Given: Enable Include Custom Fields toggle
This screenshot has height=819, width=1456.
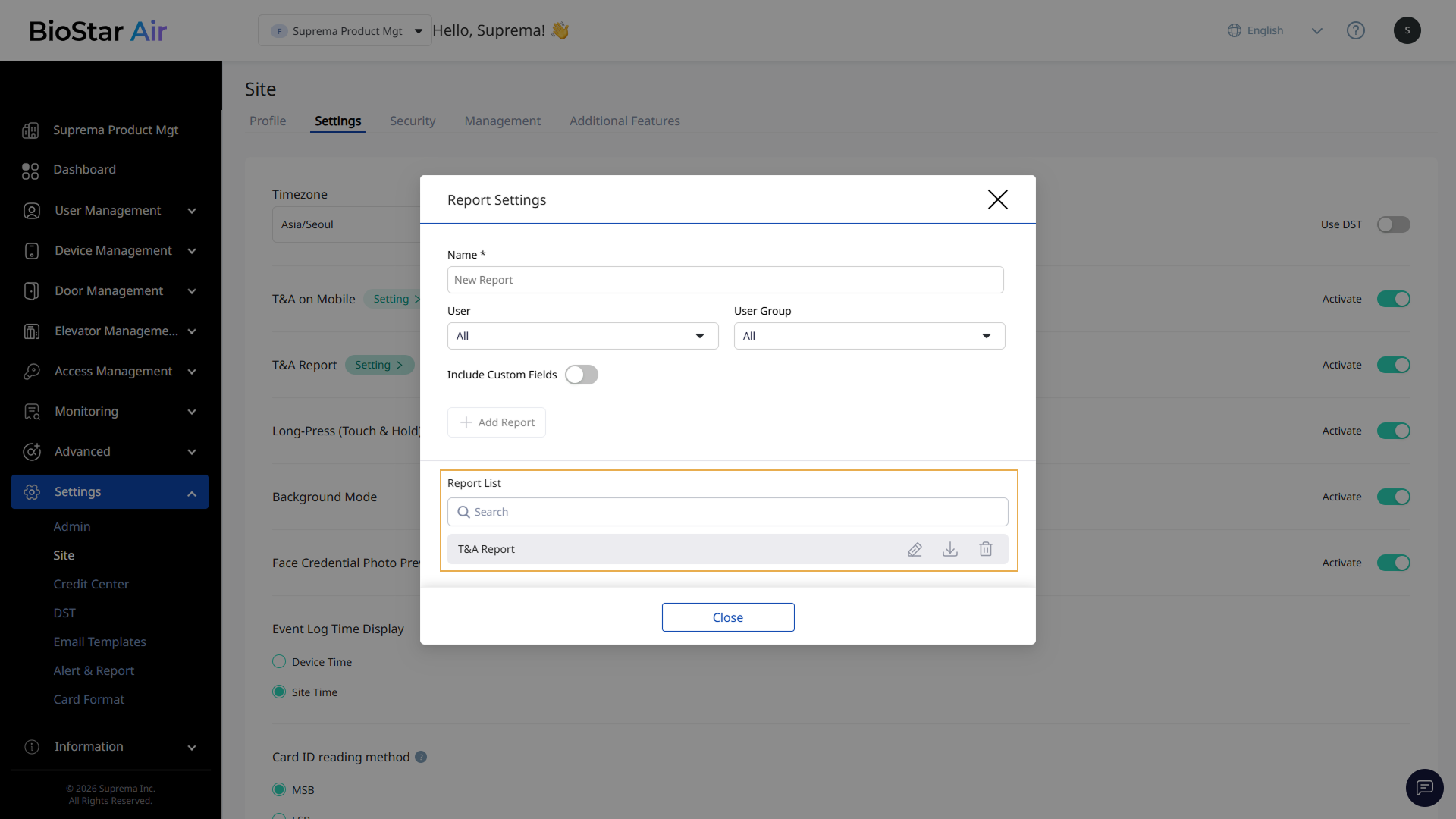Looking at the screenshot, I should tap(582, 375).
